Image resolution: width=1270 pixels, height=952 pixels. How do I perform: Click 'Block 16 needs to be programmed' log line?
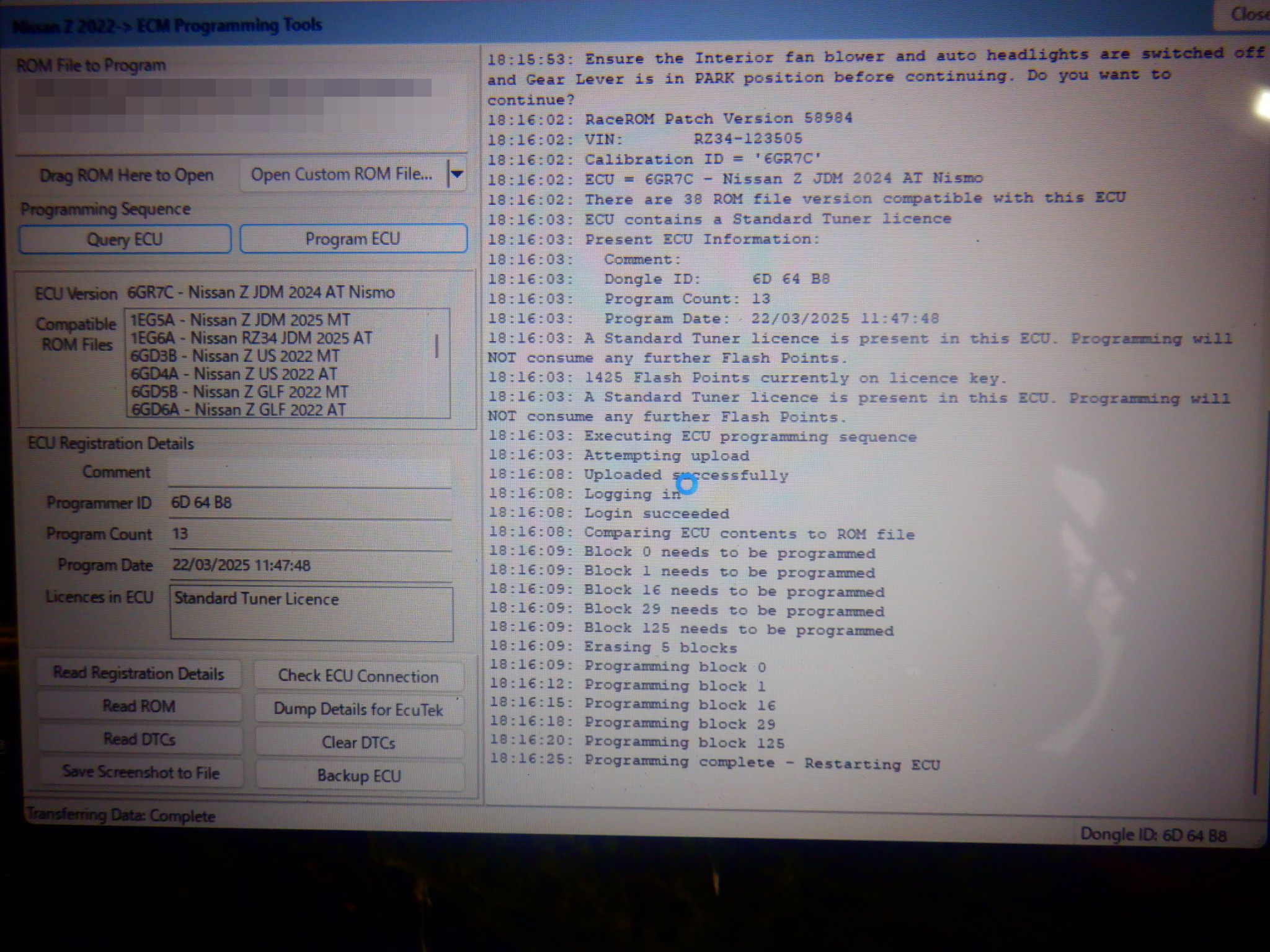pyautogui.click(x=686, y=591)
